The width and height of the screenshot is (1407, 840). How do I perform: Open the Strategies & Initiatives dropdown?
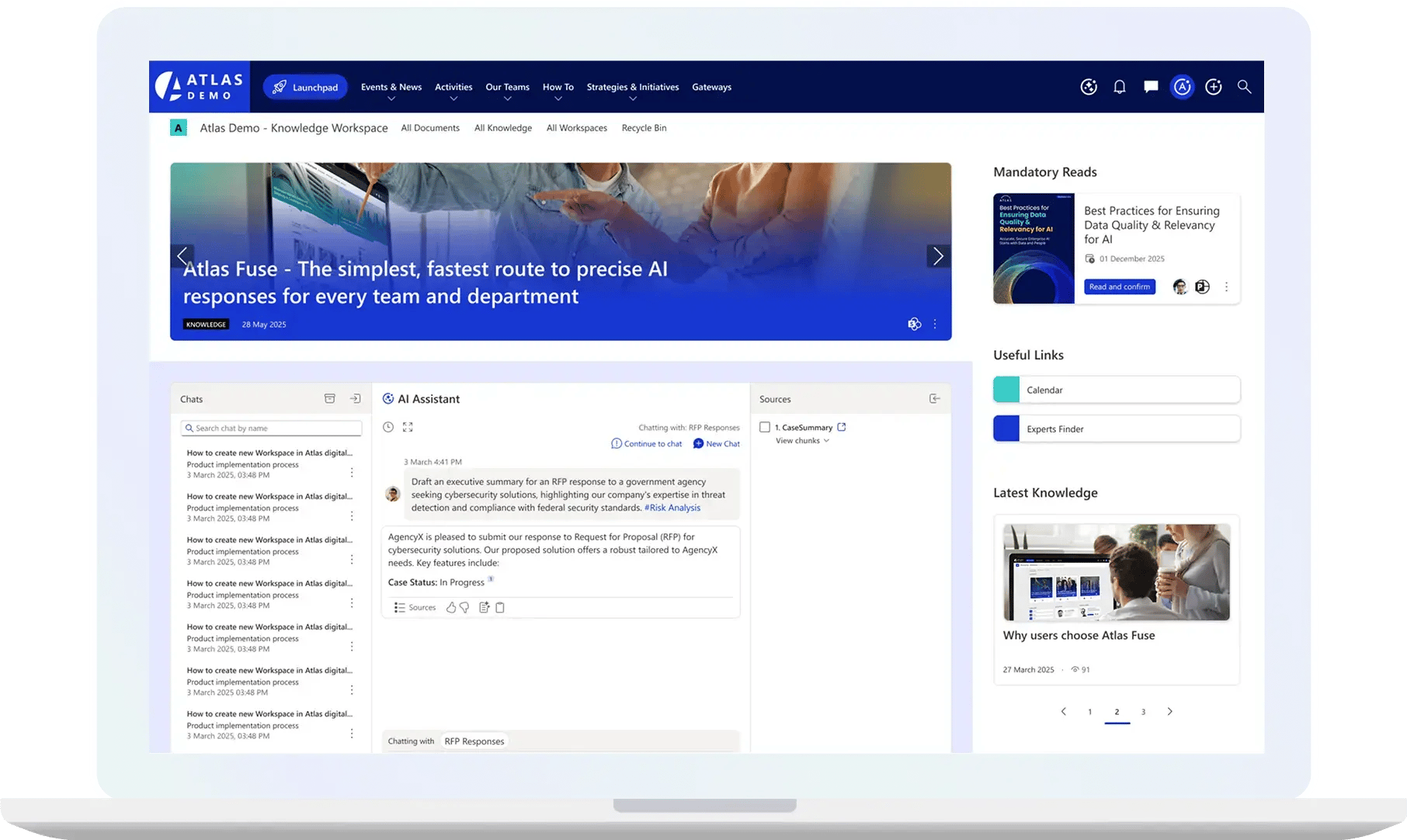632,87
